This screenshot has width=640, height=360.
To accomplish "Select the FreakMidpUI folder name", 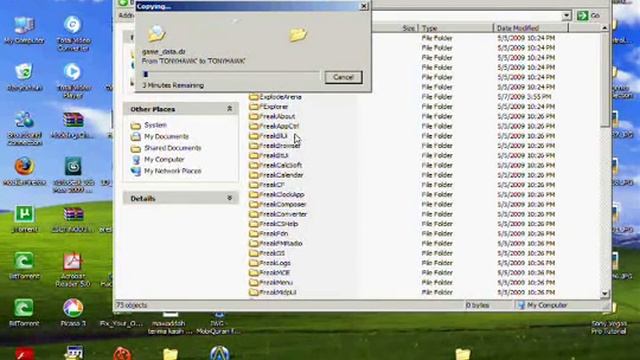I will pyautogui.click(x=278, y=292).
